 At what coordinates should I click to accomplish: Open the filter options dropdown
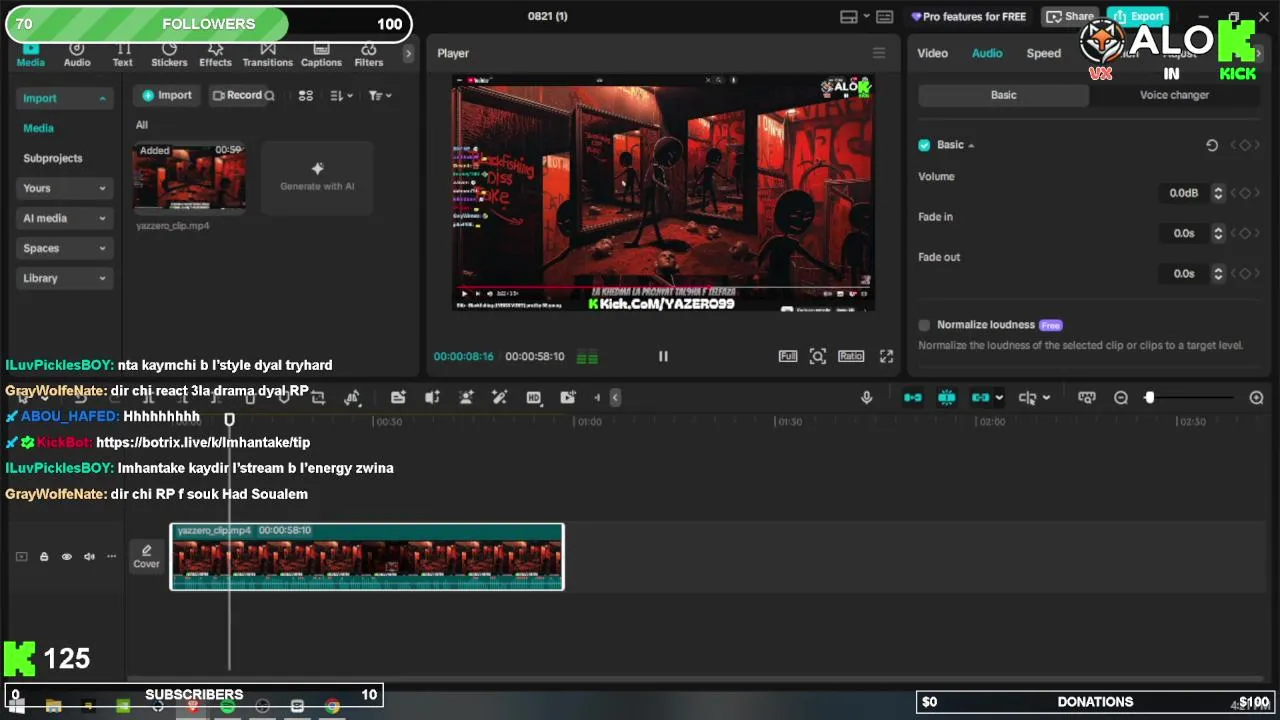pyautogui.click(x=380, y=95)
